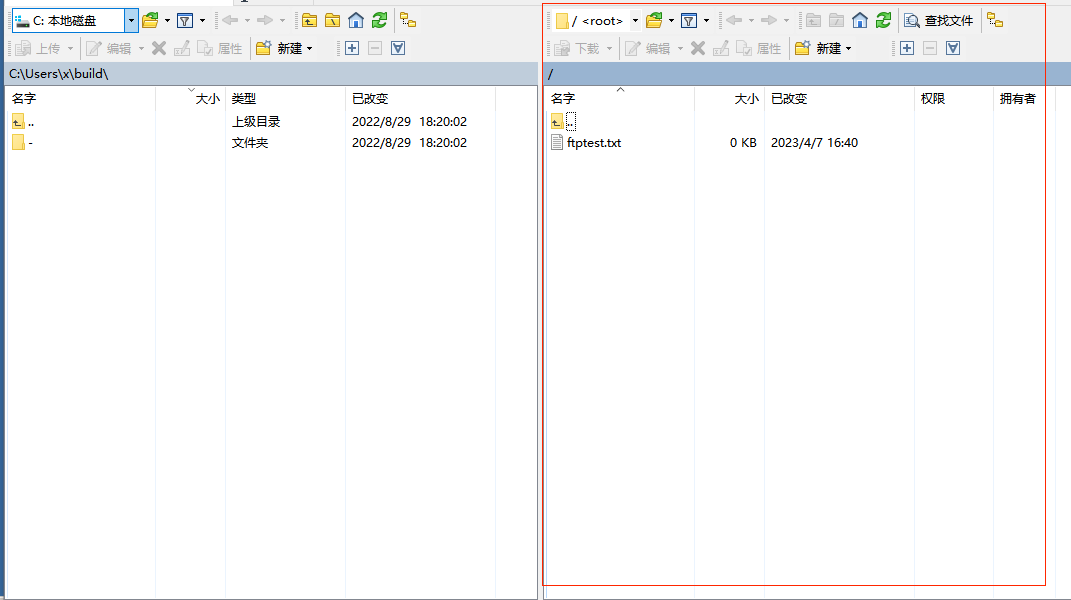Screen dimensions: 1071x600
Task: Go to remote home directory
Action: pyautogui.click(x=860, y=20)
